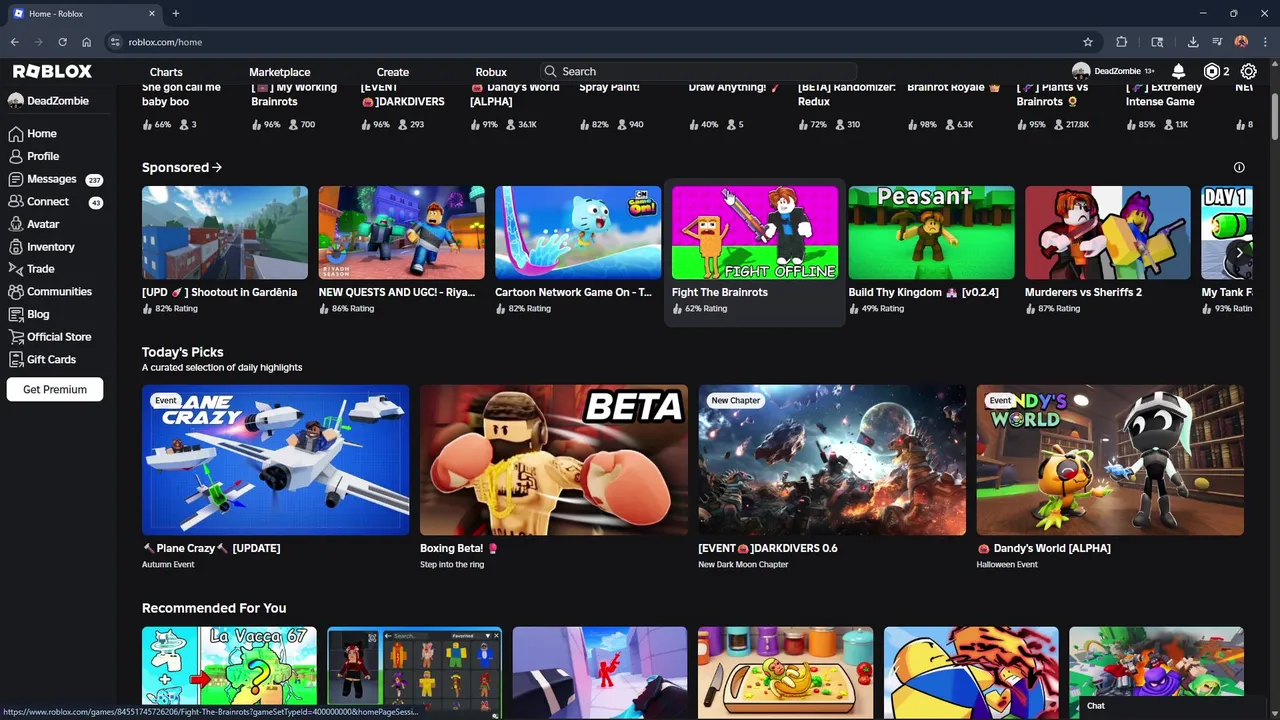This screenshot has height=720, width=1280.
Task: Go back with browser back arrow
Action: tap(14, 42)
